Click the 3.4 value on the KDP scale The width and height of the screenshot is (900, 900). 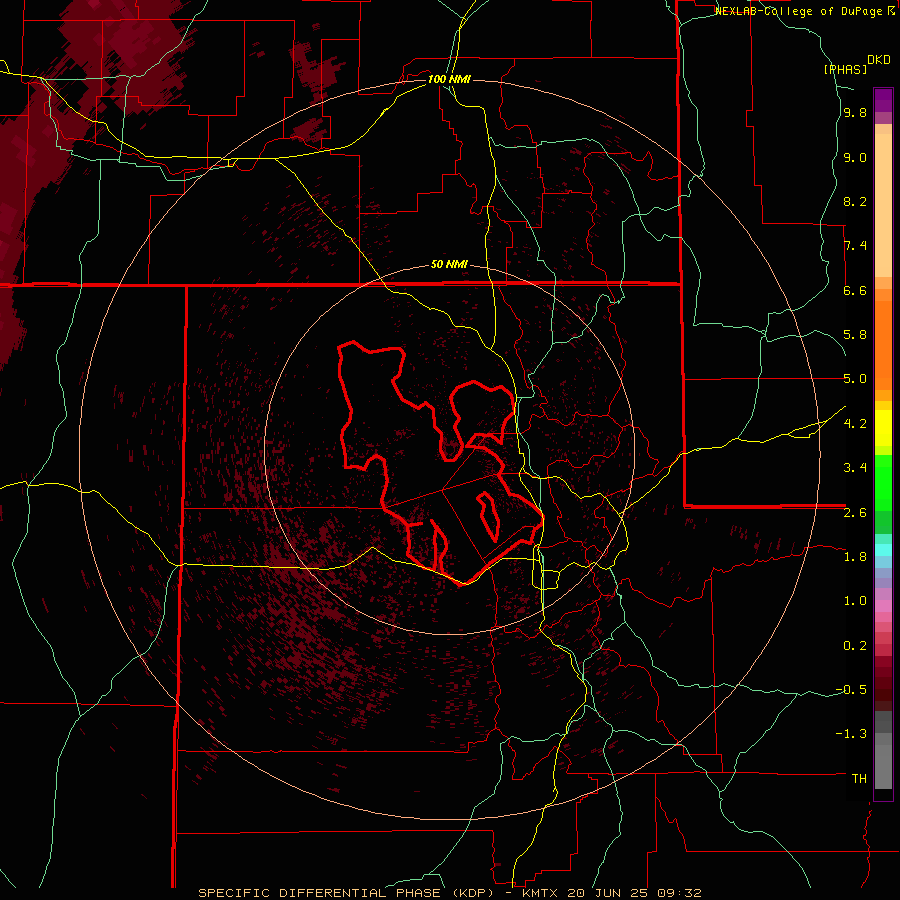point(855,468)
